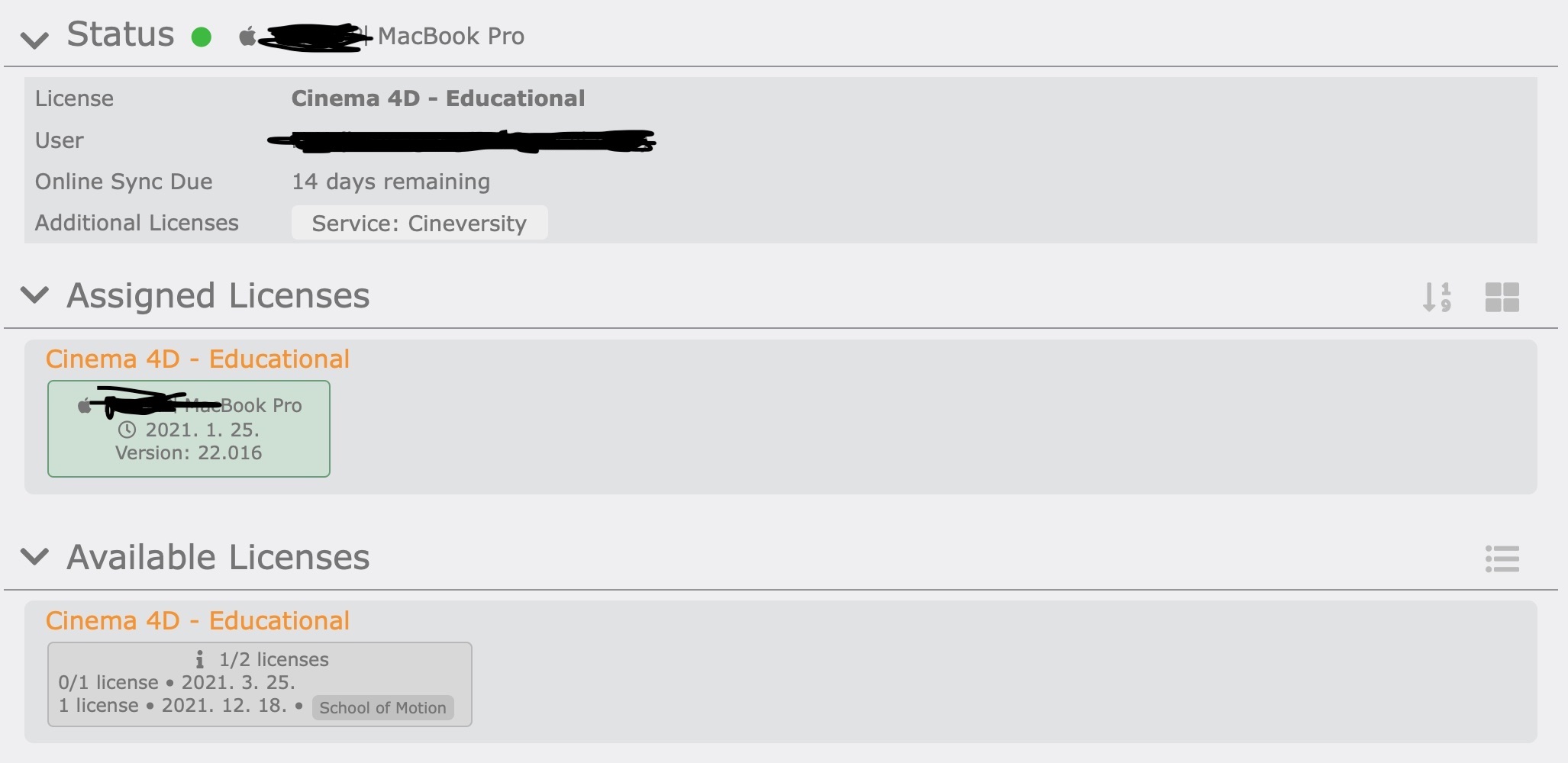Collapse the Assigned Licenses section
Screen dimensions: 1568x763
click(34, 295)
